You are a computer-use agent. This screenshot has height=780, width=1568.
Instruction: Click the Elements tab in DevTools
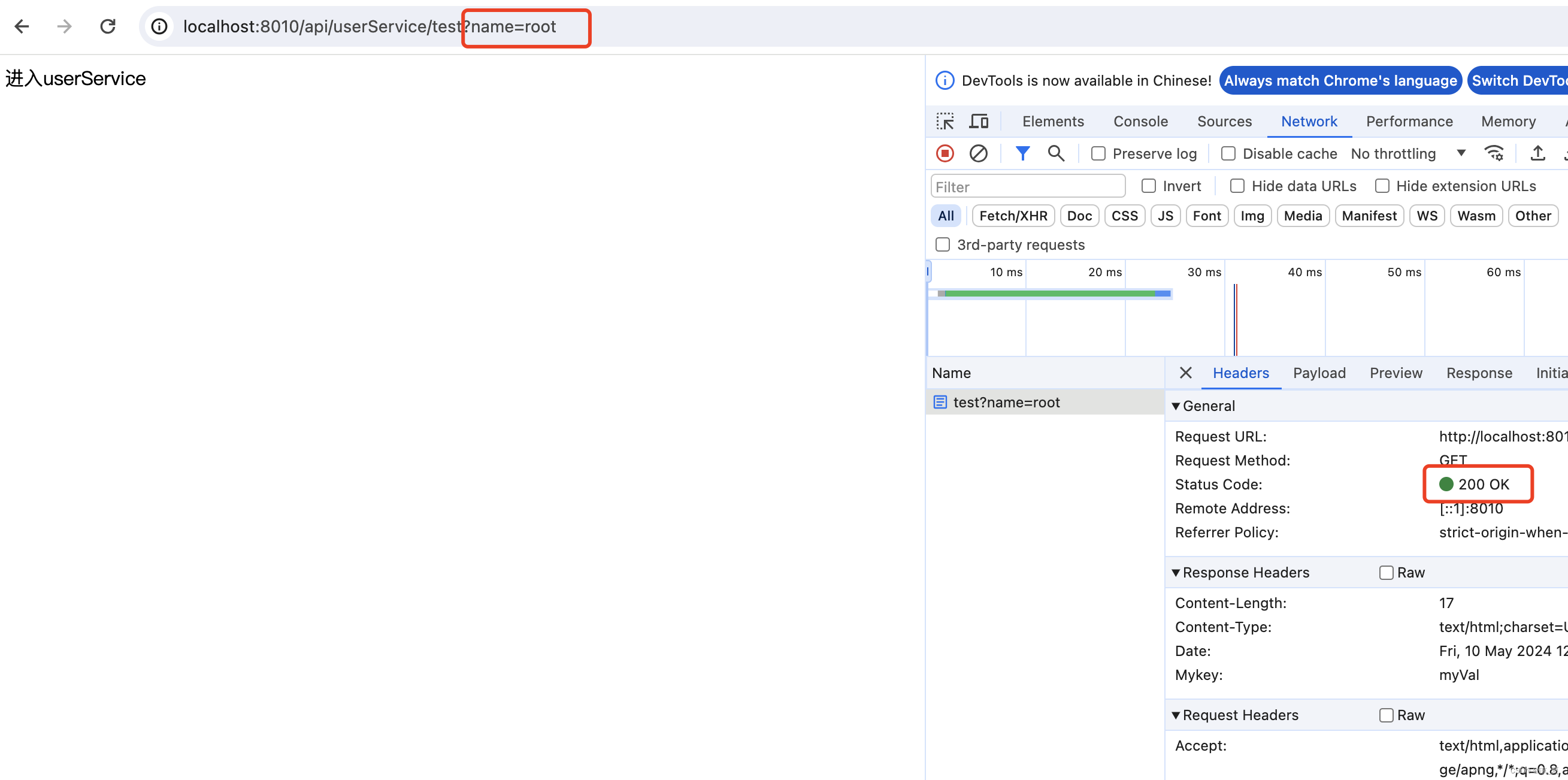1053,121
